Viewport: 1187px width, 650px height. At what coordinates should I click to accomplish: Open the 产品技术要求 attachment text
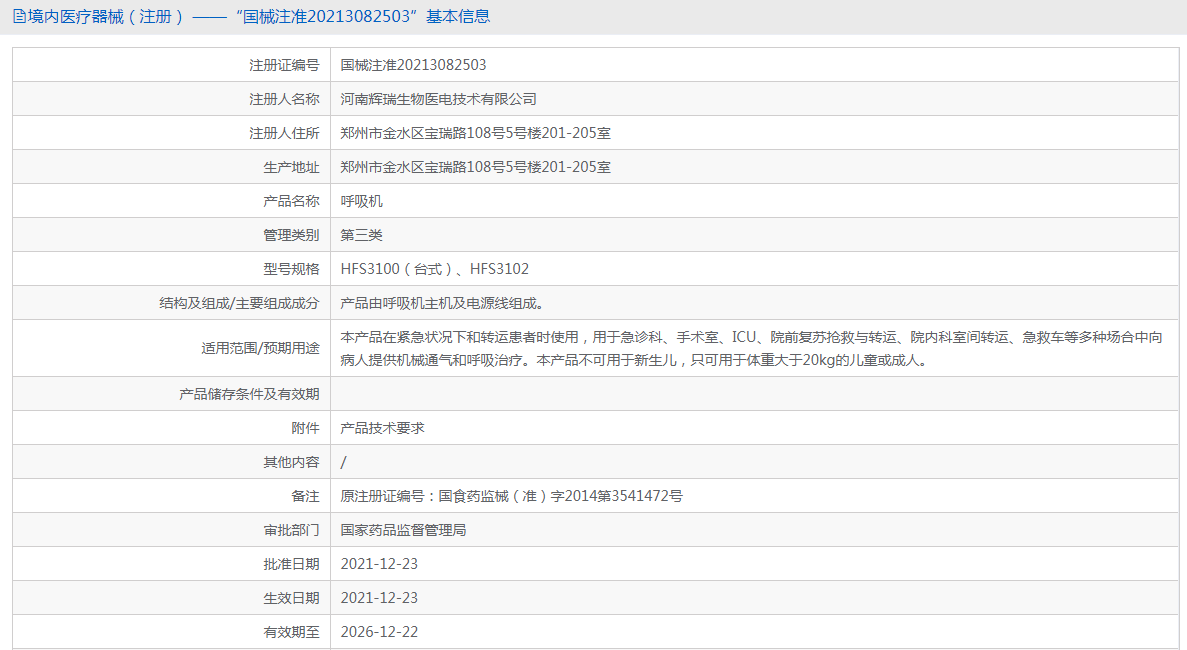click(x=382, y=428)
